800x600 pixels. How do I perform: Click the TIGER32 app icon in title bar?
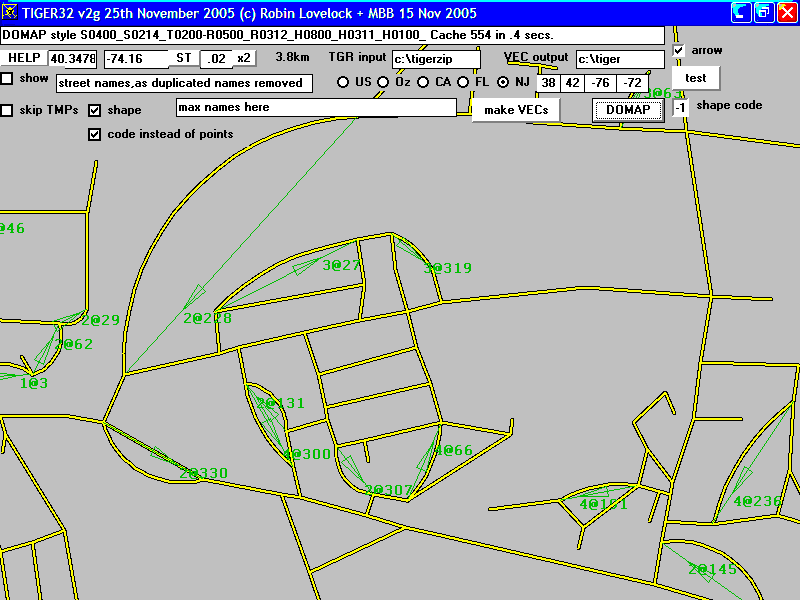pos(10,13)
